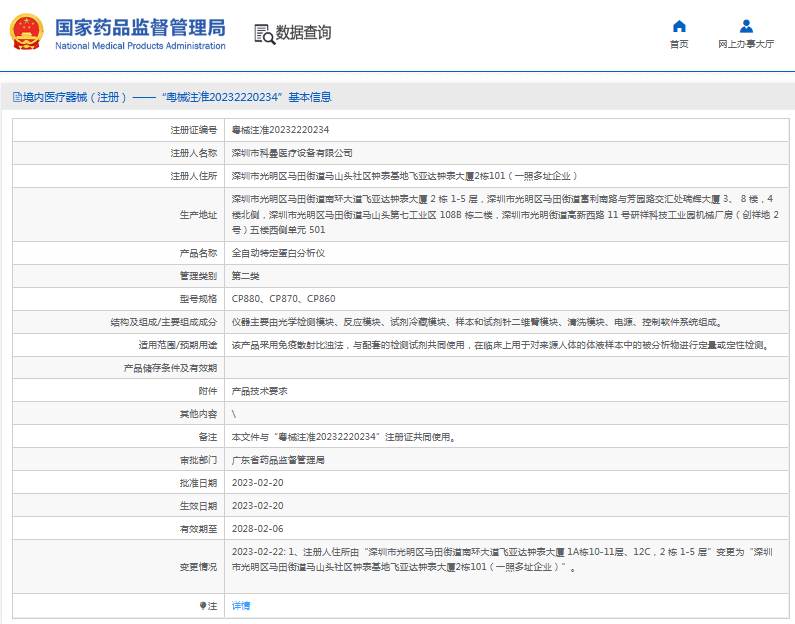Click the 有效期至 row label
Screen dimensions: 795x624
click(x=198, y=529)
